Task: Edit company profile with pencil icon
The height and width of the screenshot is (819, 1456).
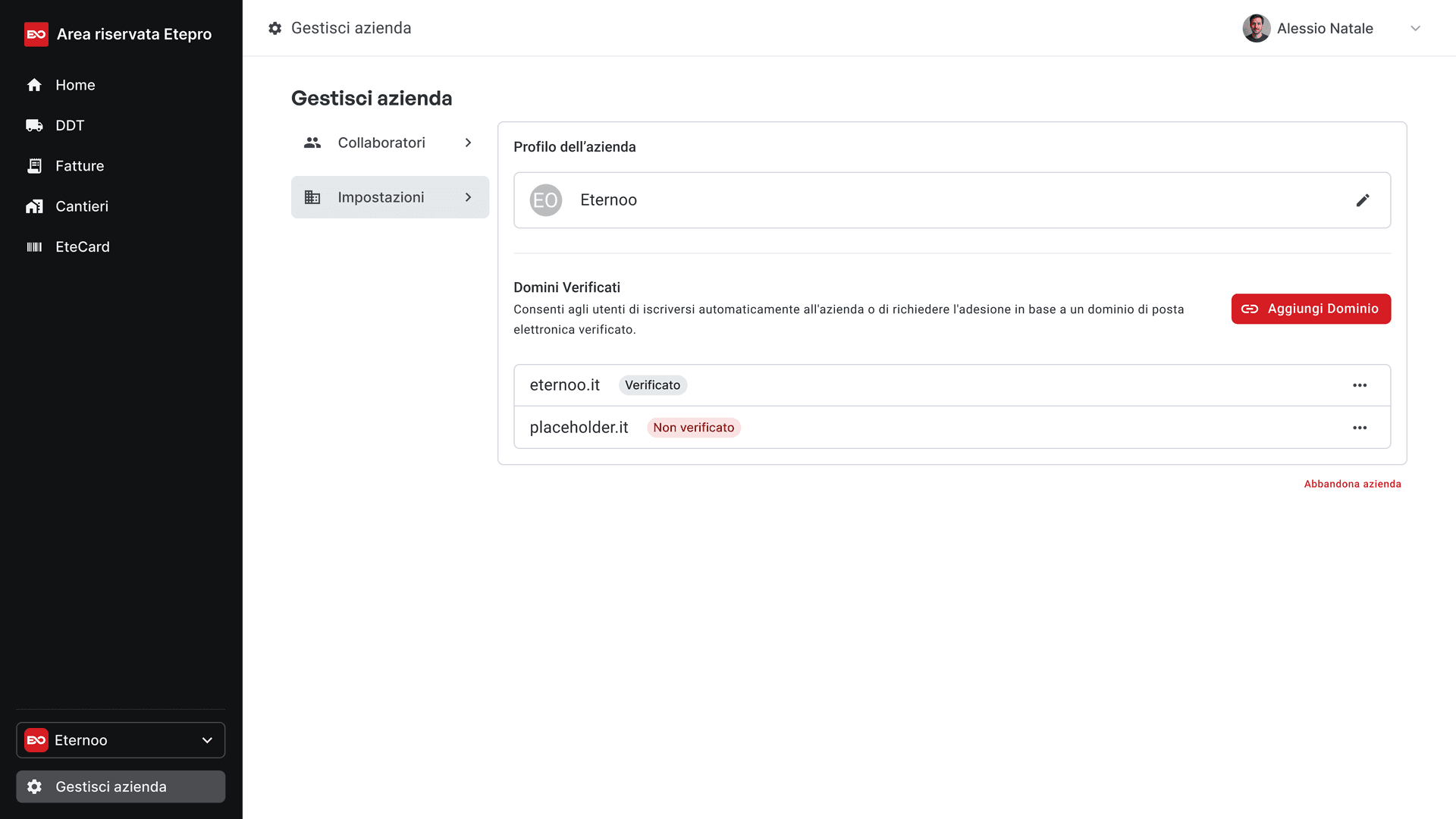Action: [x=1363, y=200]
